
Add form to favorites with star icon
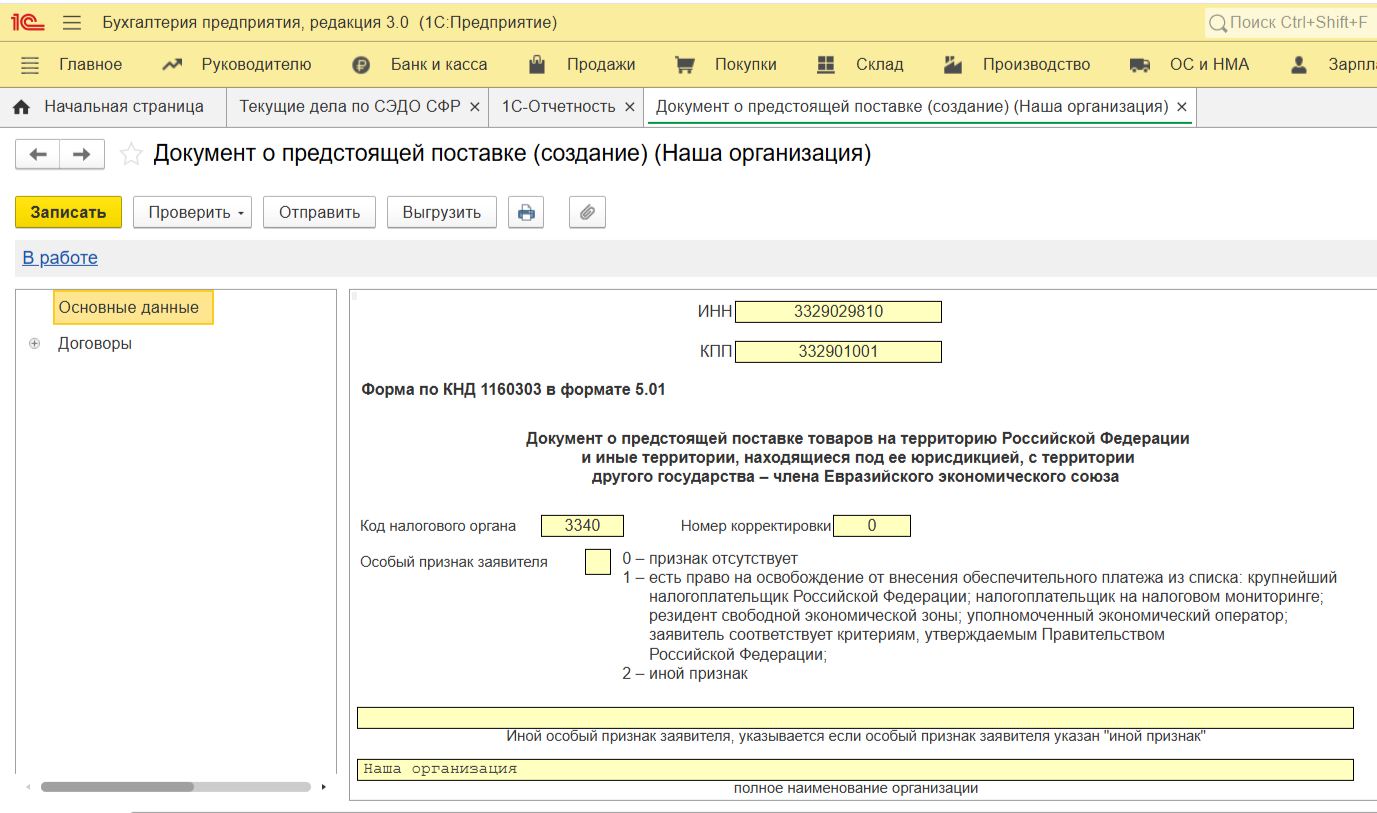point(131,154)
